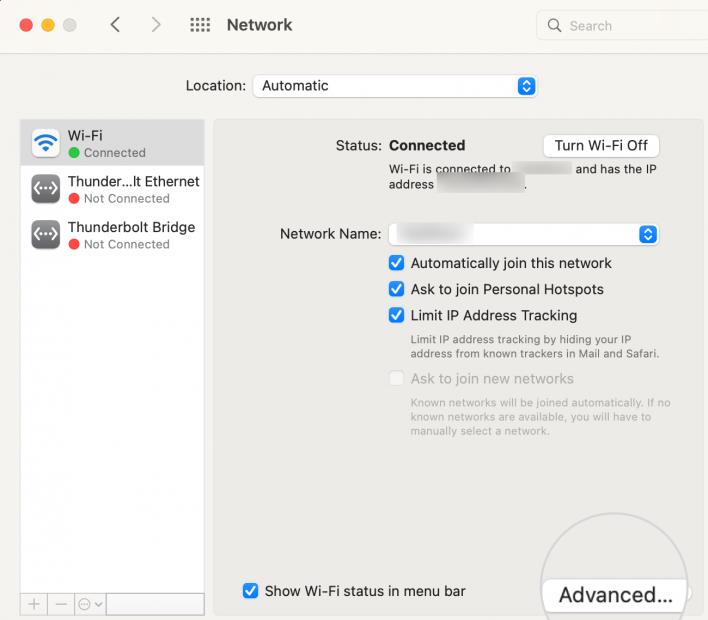Remove selected service with minus button
The image size is (708, 620).
60,604
